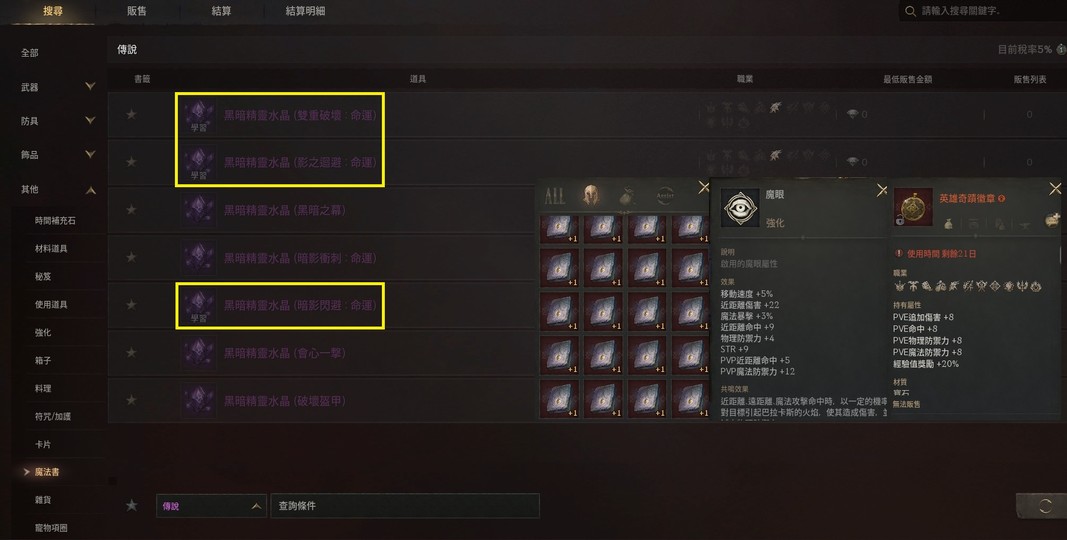Bookmark star for 黑暗精靈水晶 (雙重破壞:命運)
The height and width of the screenshot is (540, 1067).
131,114
